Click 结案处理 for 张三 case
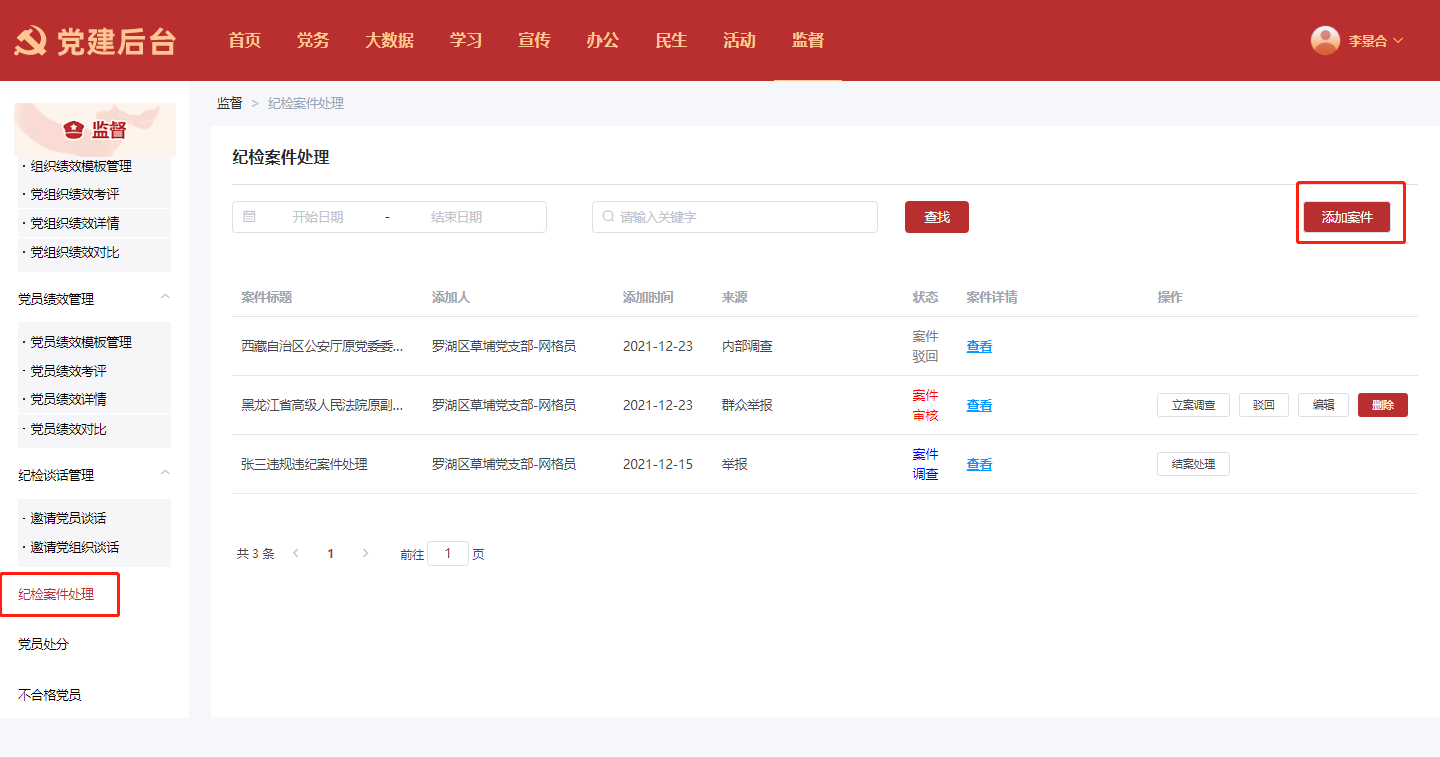The height and width of the screenshot is (757, 1440). click(x=1193, y=464)
